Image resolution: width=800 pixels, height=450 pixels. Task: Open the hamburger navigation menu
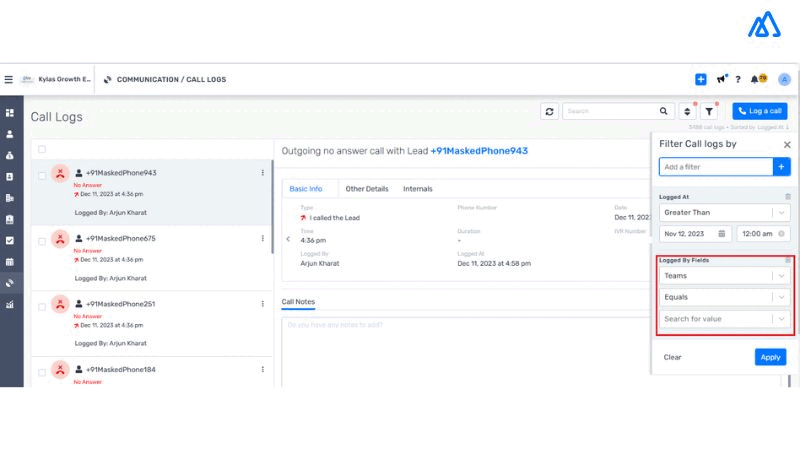[9, 80]
